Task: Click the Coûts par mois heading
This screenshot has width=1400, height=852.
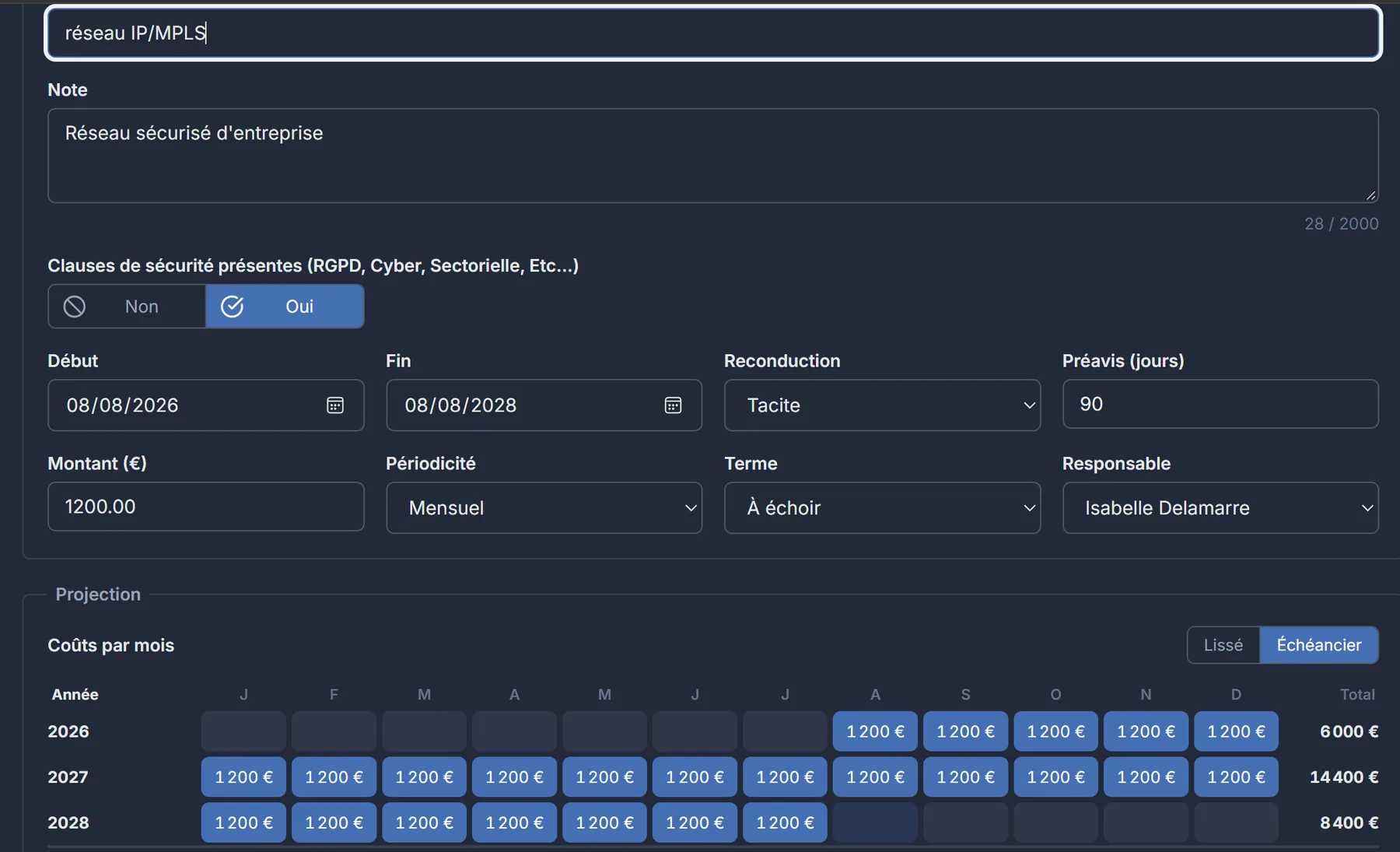Action: (x=111, y=645)
